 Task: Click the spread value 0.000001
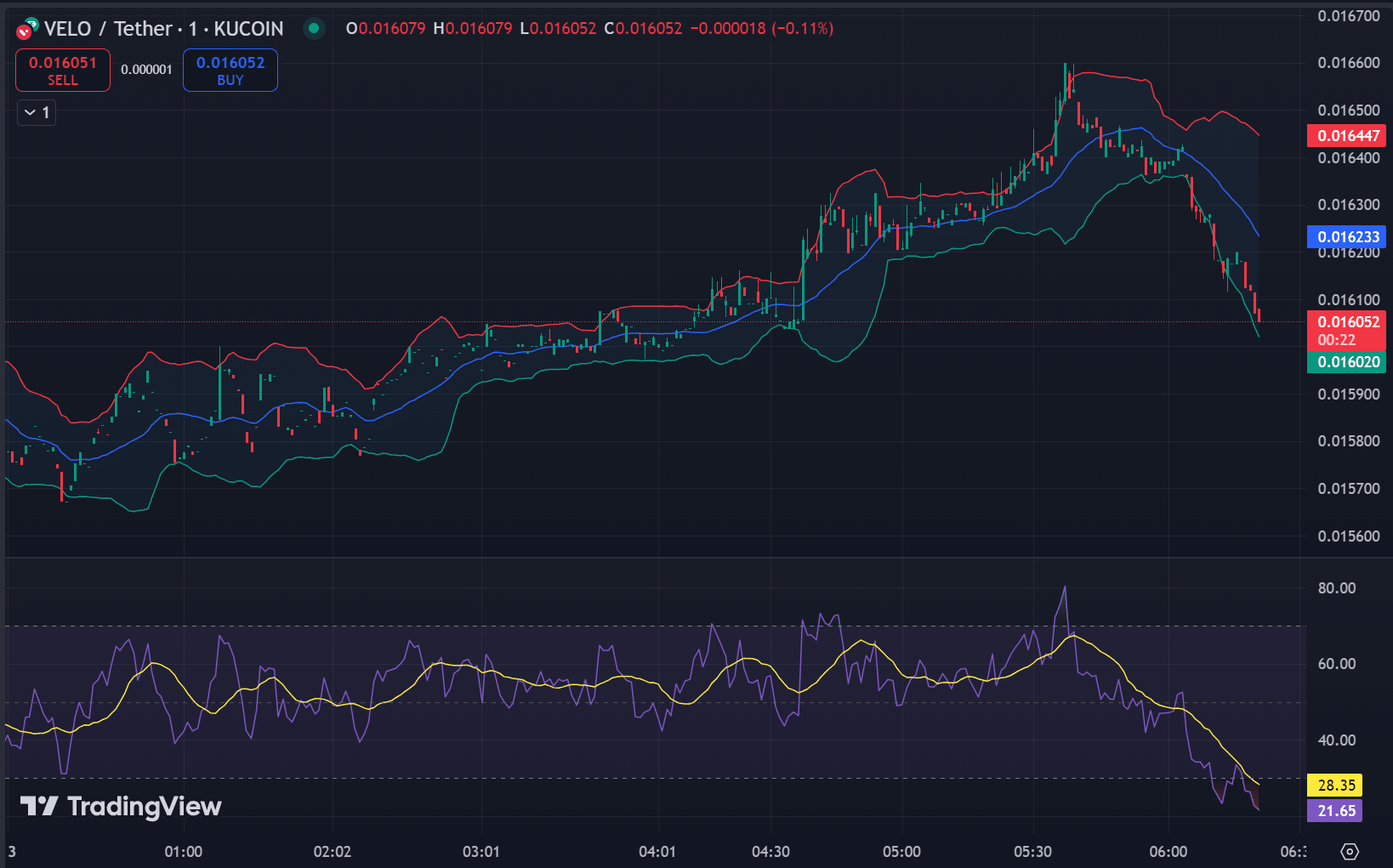[146, 70]
